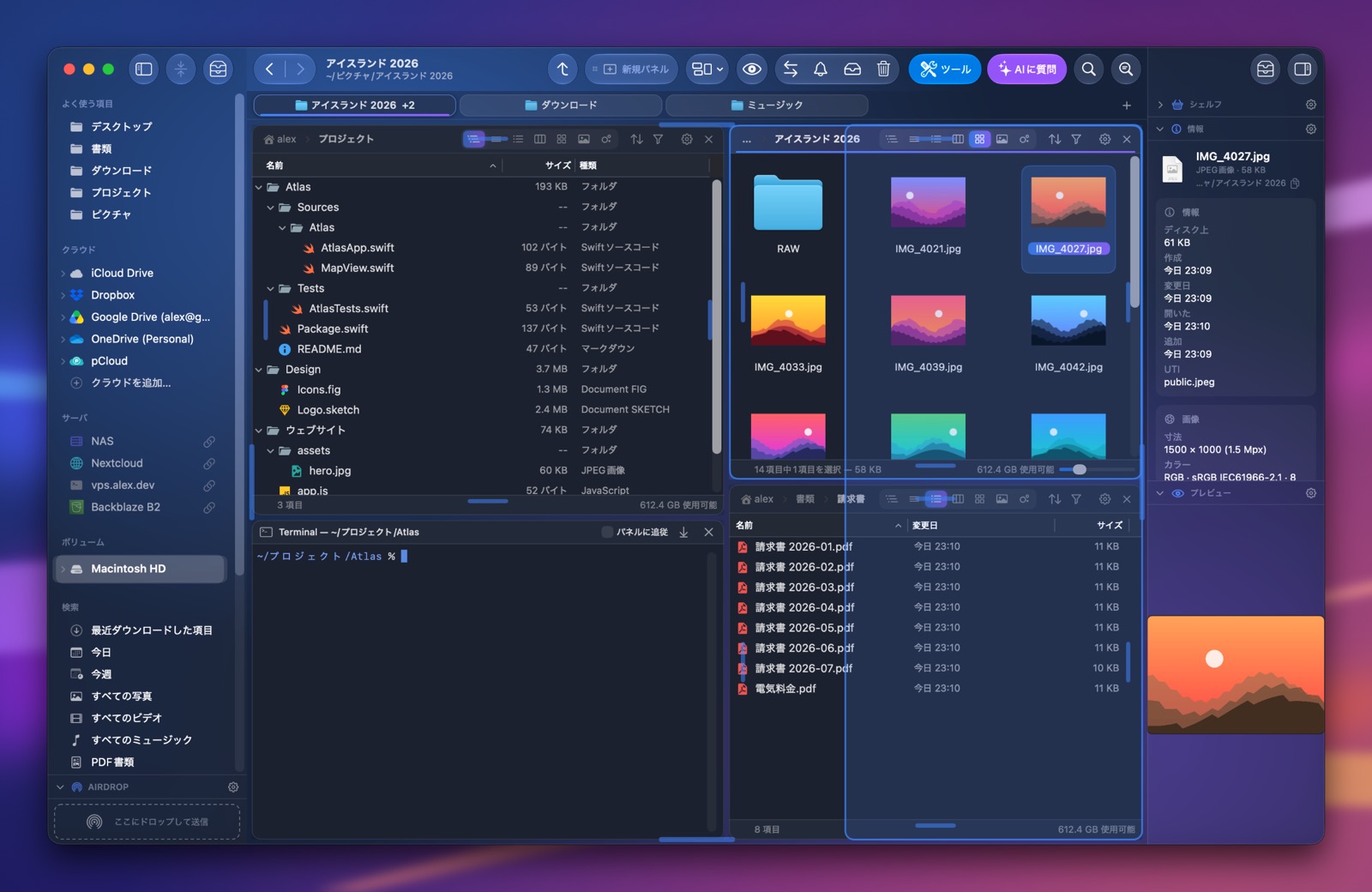Image resolution: width=1372 pixels, height=892 pixels.
Task: Go back with the left arrow
Action: click(x=269, y=69)
